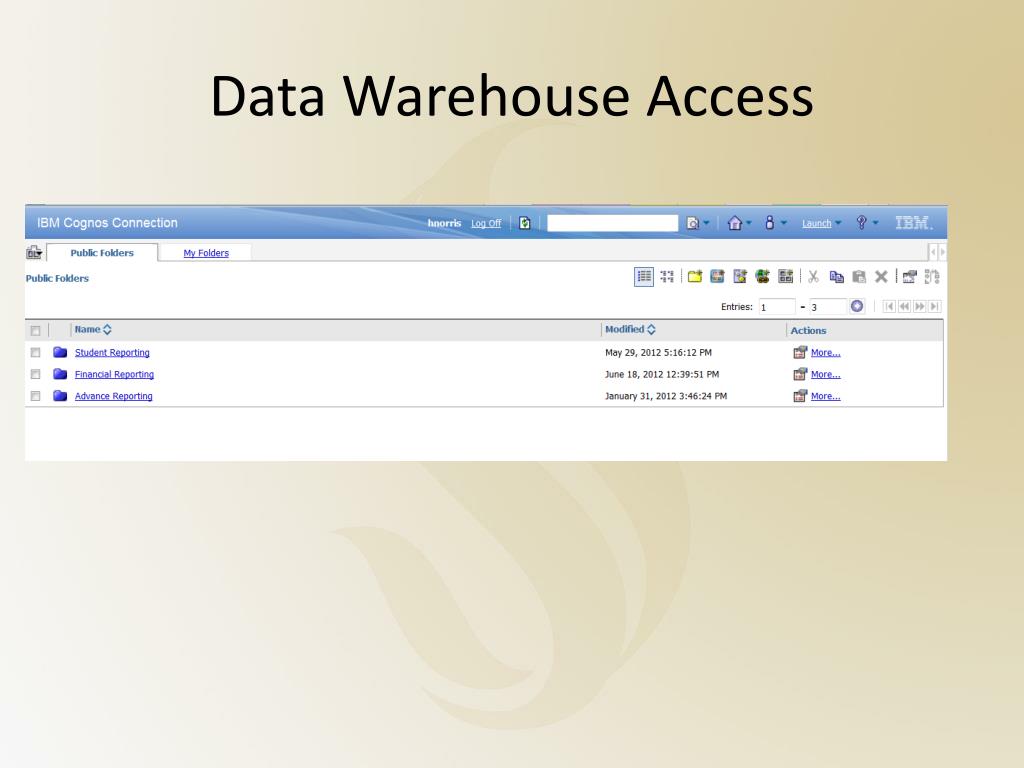Image resolution: width=1024 pixels, height=768 pixels.
Task: Open the Financial Reporting folder link
Action: 114,374
